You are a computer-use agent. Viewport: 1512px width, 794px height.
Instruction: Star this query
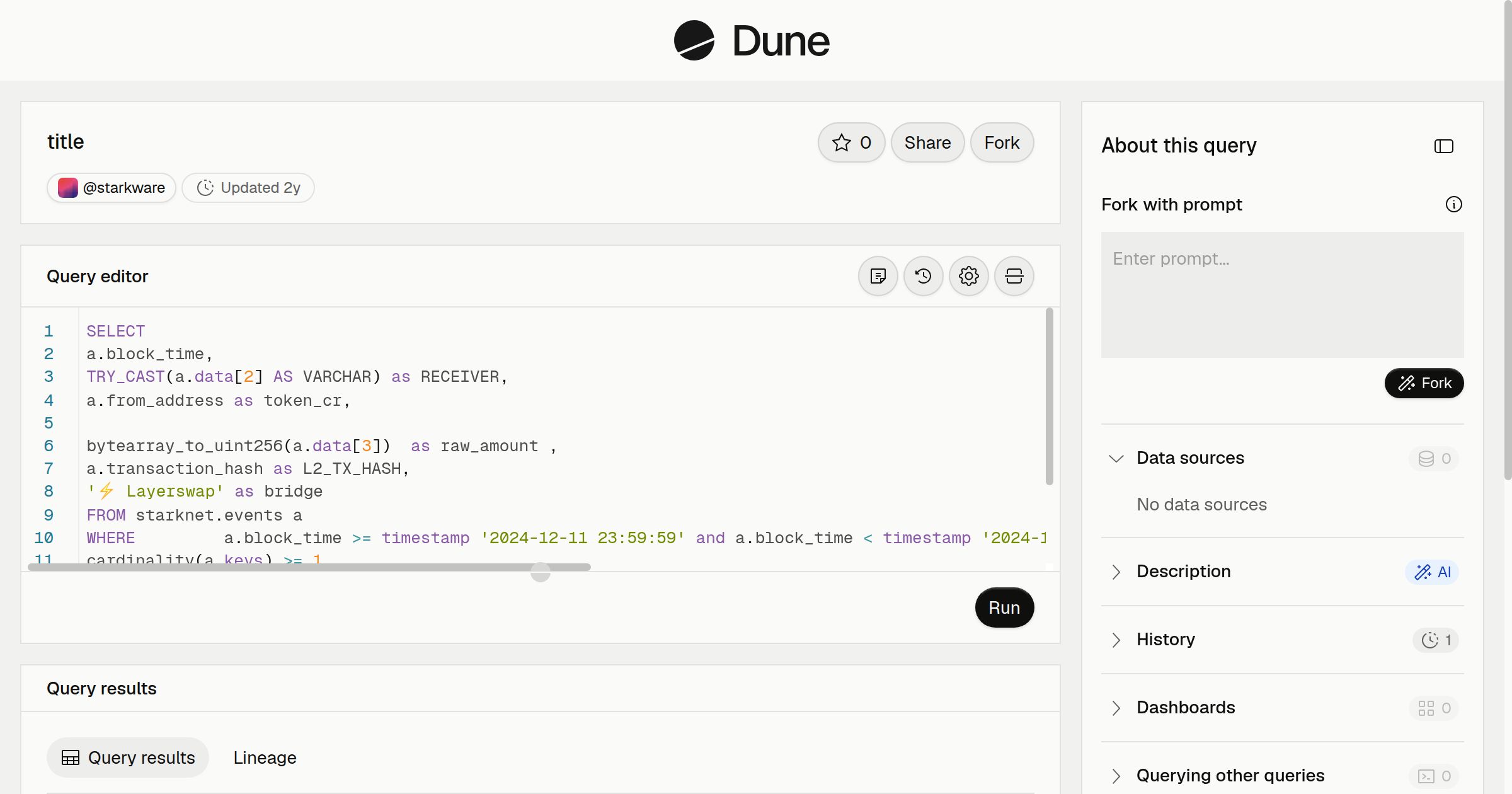[x=851, y=142]
